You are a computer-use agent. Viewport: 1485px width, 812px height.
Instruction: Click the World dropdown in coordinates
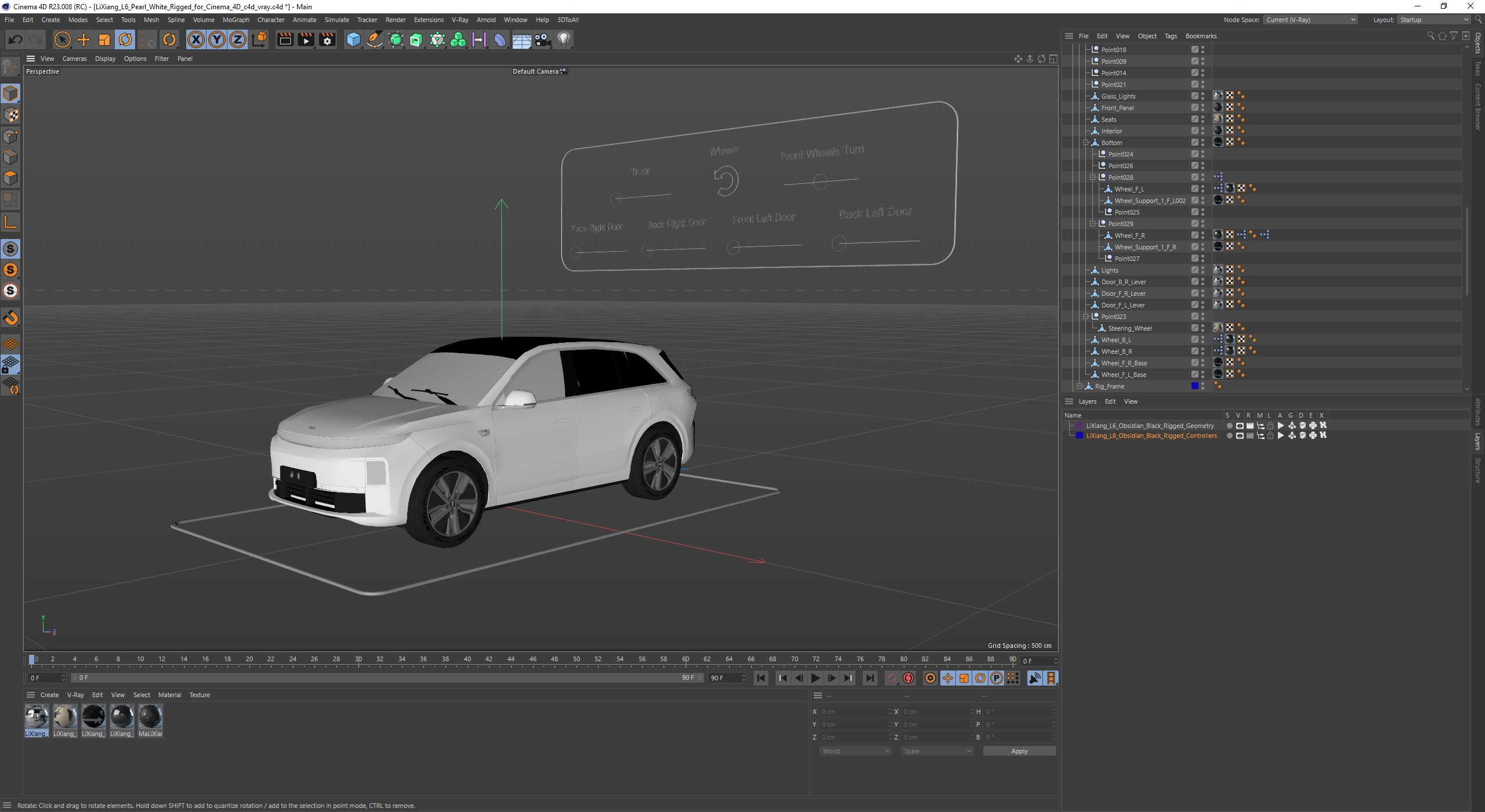[854, 751]
